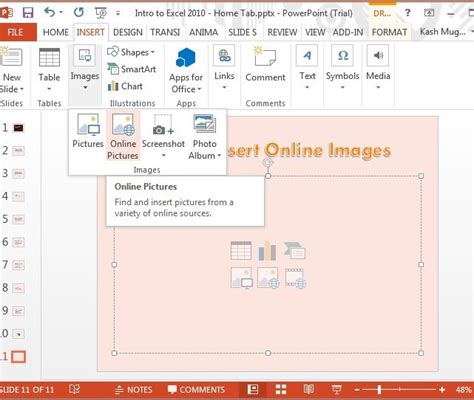Choose Online Pictures in Images menu

point(123,136)
